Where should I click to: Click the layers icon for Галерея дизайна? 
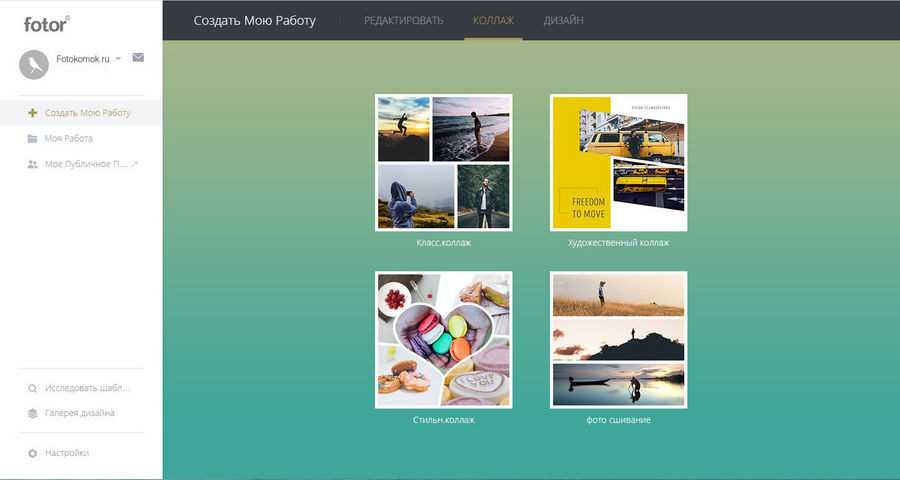(32, 413)
